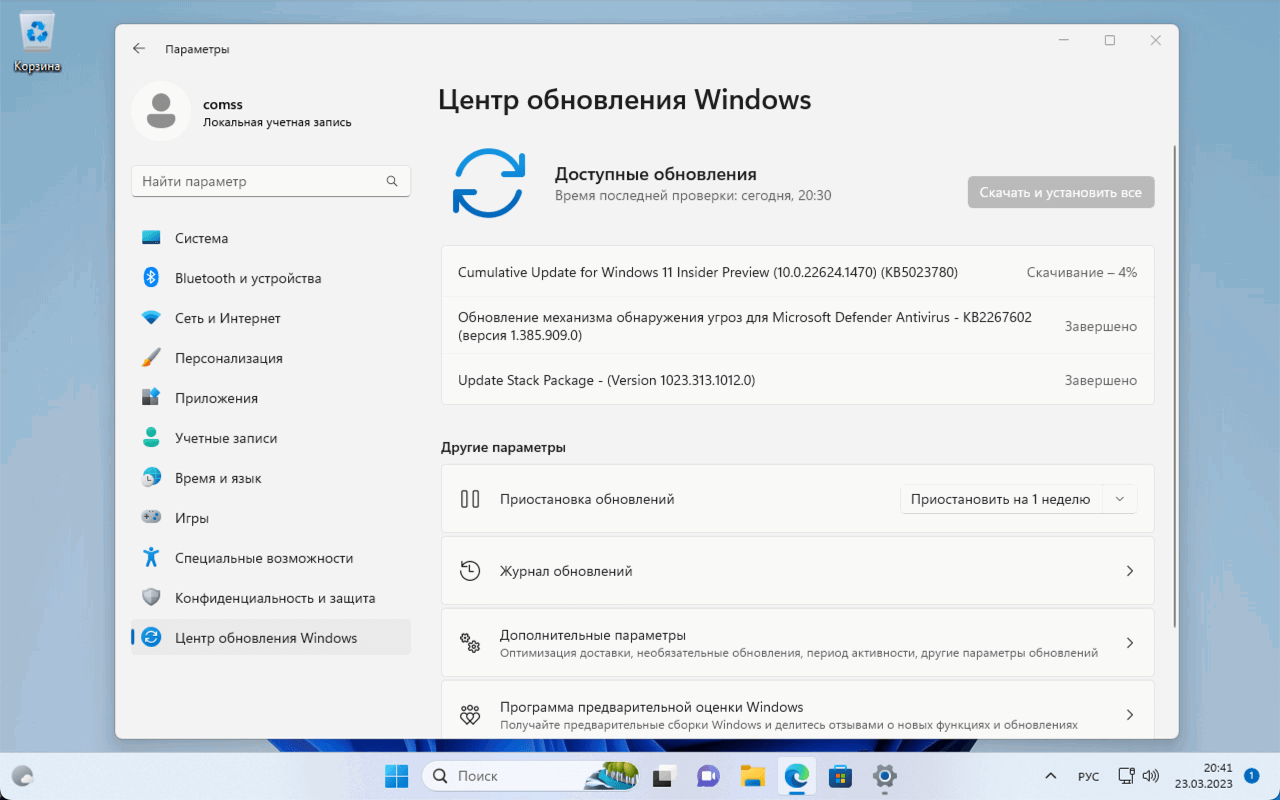Image resolution: width=1280 pixels, height=800 pixels.
Task: Click the Найти параметр search field
Action: tap(271, 182)
